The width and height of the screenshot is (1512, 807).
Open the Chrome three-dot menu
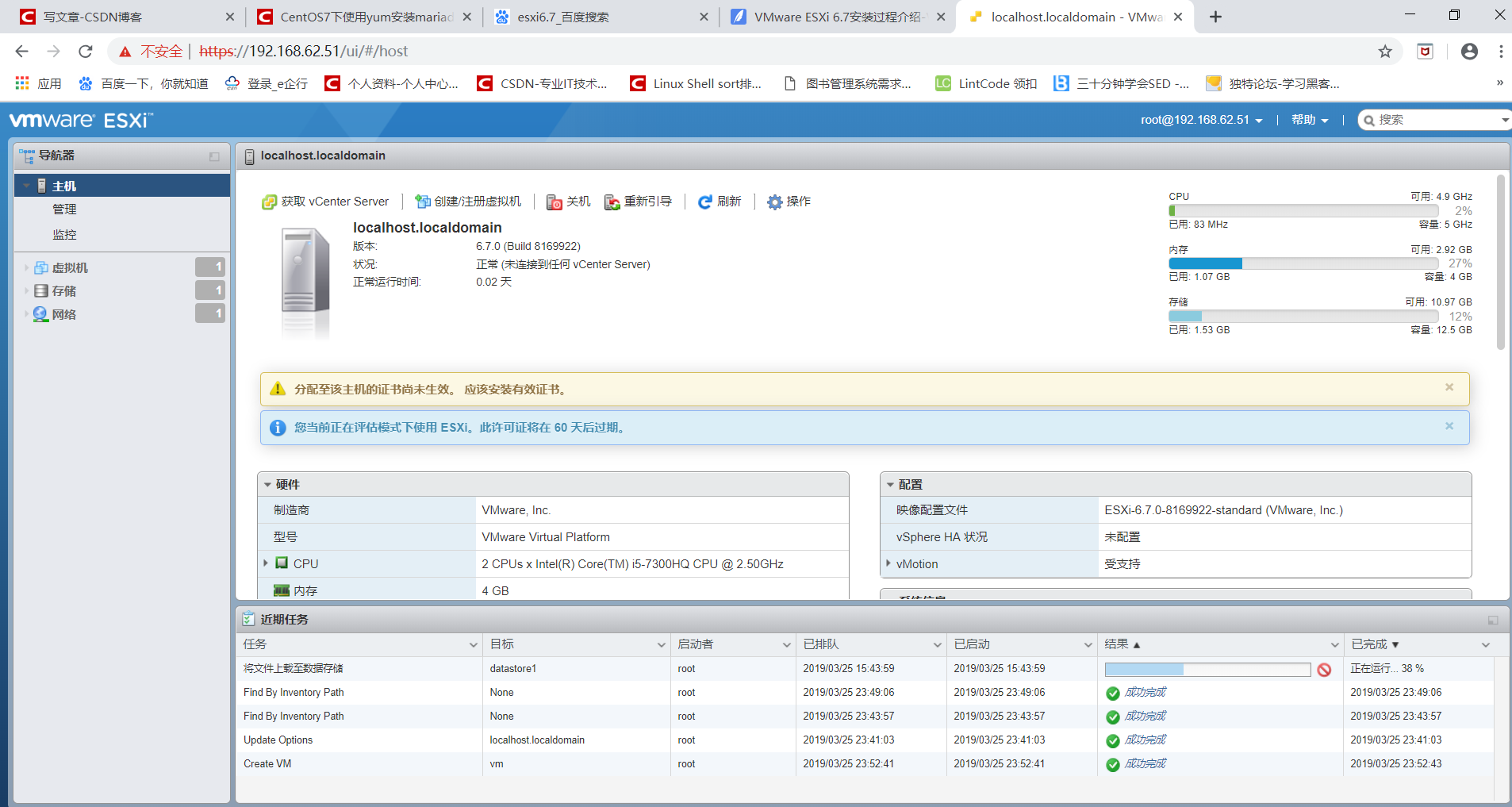1501,52
